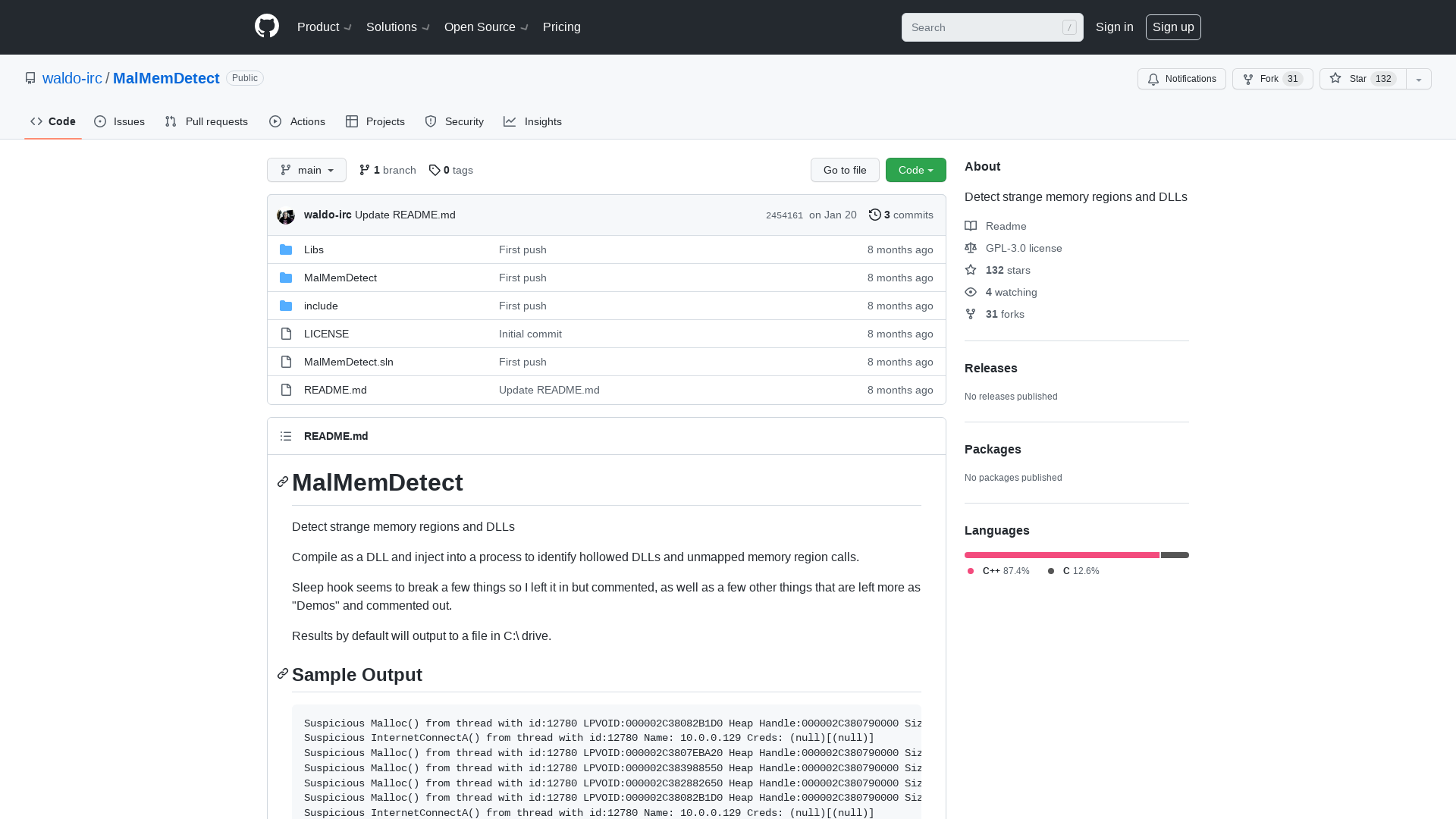Image resolution: width=1456 pixels, height=819 pixels.
Task: Open the stars icon in About sidebar
Action: point(971,270)
